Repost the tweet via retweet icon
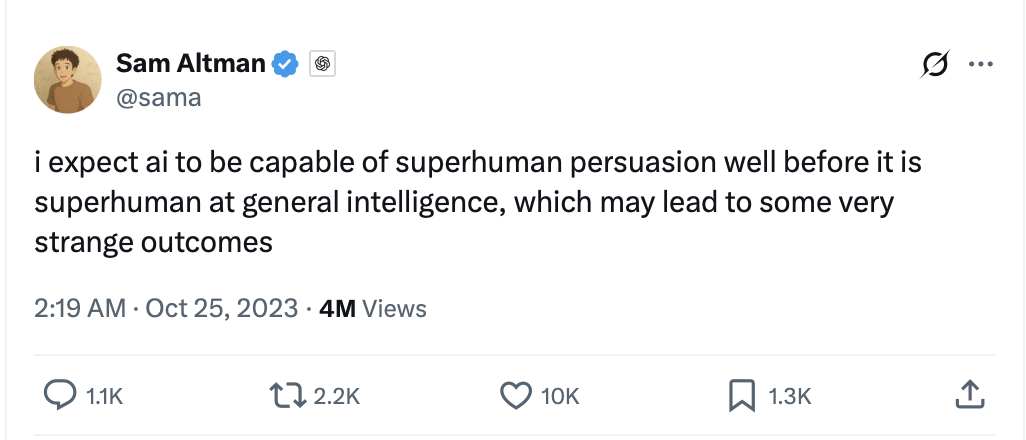The width and height of the screenshot is (1026, 440). point(290,396)
